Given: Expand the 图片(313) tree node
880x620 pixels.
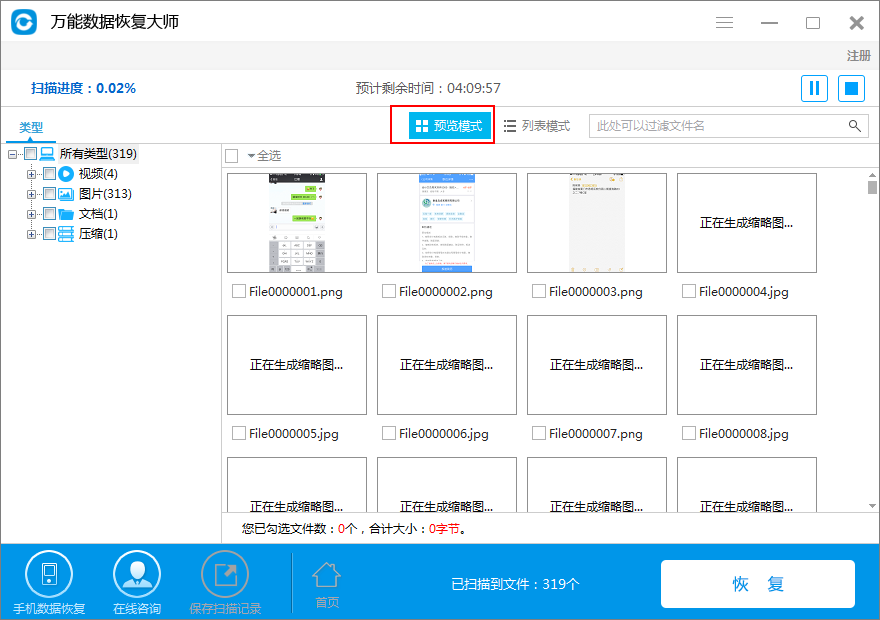Looking at the screenshot, I should pos(31,195).
